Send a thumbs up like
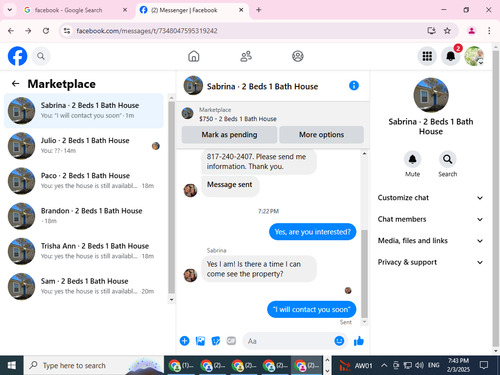The image size is (500, 375). point(359,341)
